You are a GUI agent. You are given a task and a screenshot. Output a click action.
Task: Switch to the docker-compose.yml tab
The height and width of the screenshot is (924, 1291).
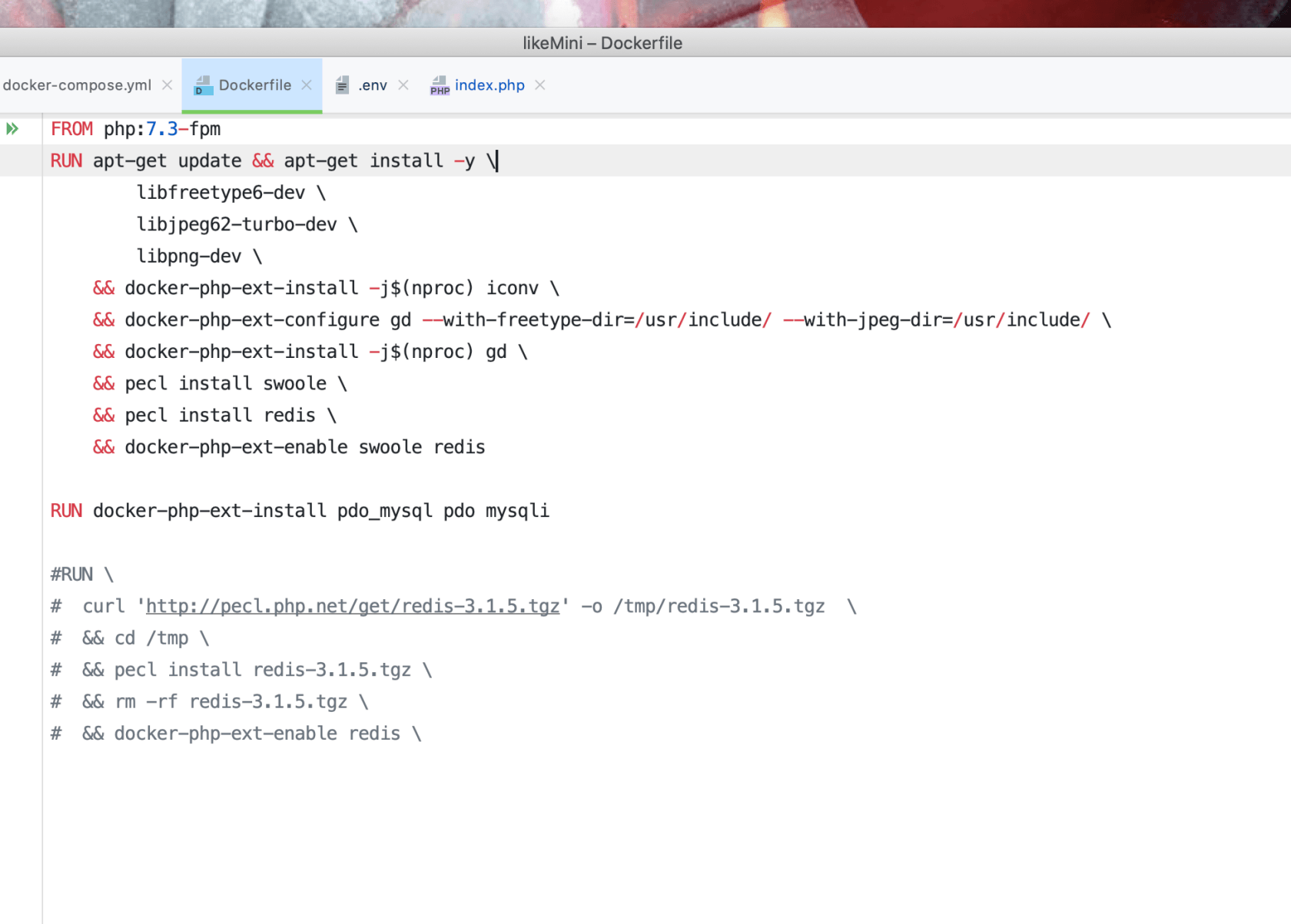click(77, 85)
